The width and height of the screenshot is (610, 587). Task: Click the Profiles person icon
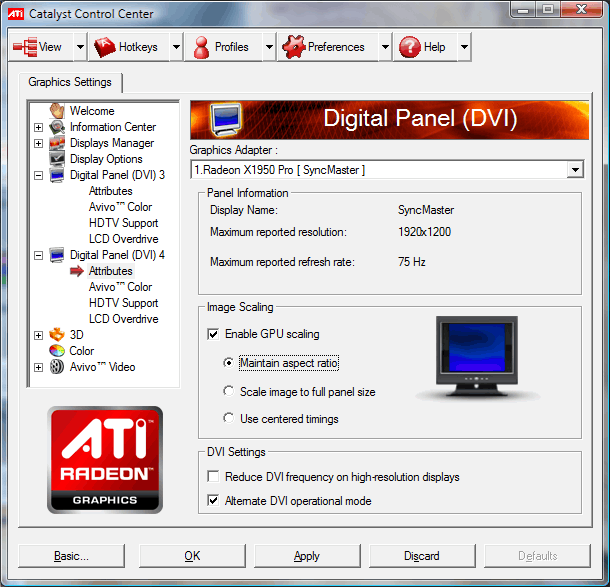201,47
